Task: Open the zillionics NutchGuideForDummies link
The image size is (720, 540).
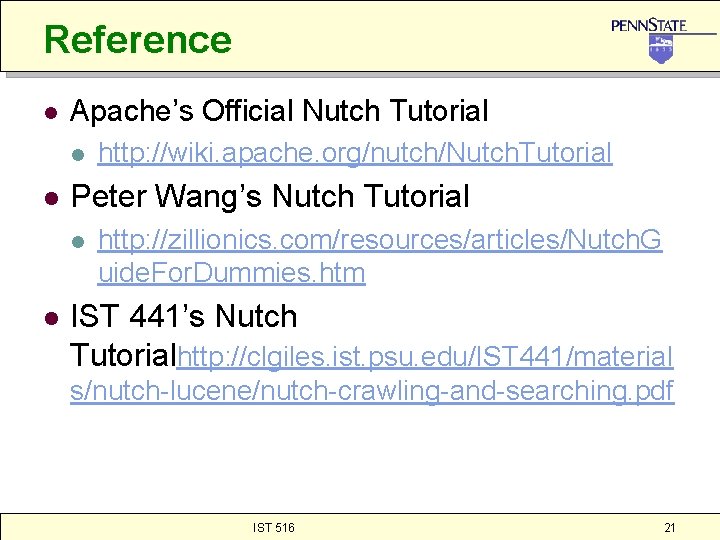Action: coord(380,256)
